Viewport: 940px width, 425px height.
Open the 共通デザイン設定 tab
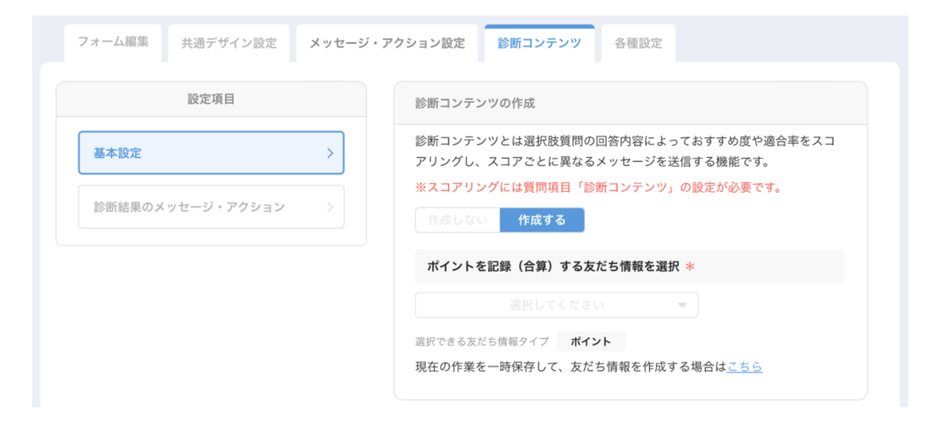point(229,44)
